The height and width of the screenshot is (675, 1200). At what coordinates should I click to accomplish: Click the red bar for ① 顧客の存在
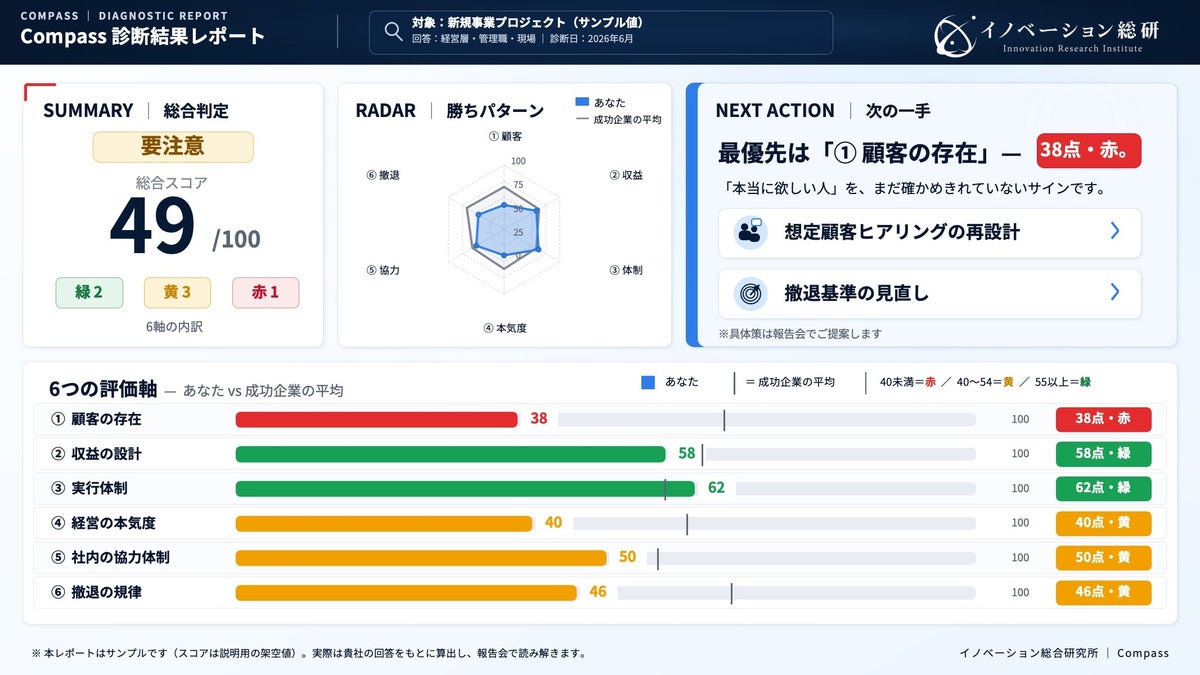pos(376,419)
